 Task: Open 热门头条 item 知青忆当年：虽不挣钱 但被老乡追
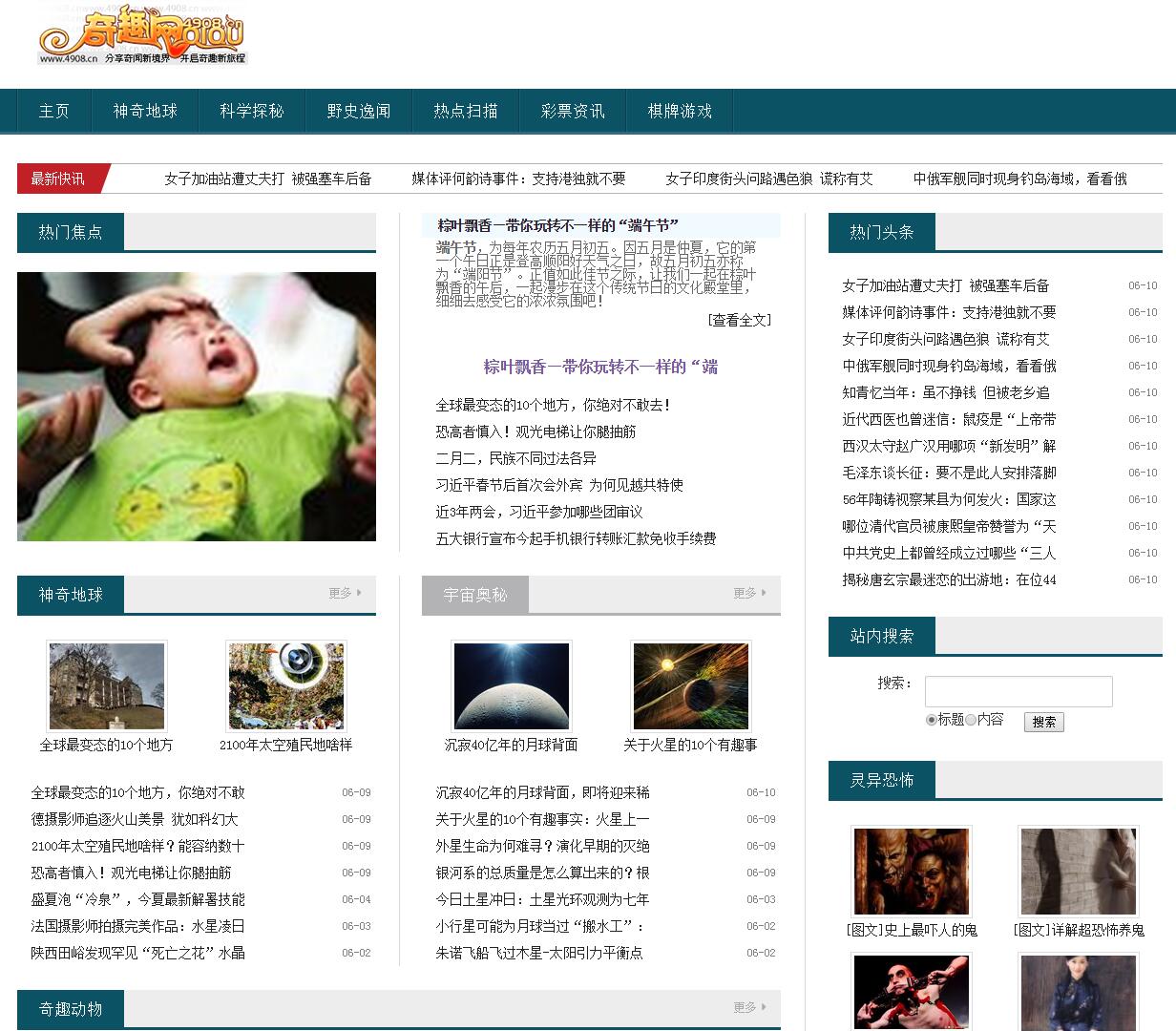(946, 392)
